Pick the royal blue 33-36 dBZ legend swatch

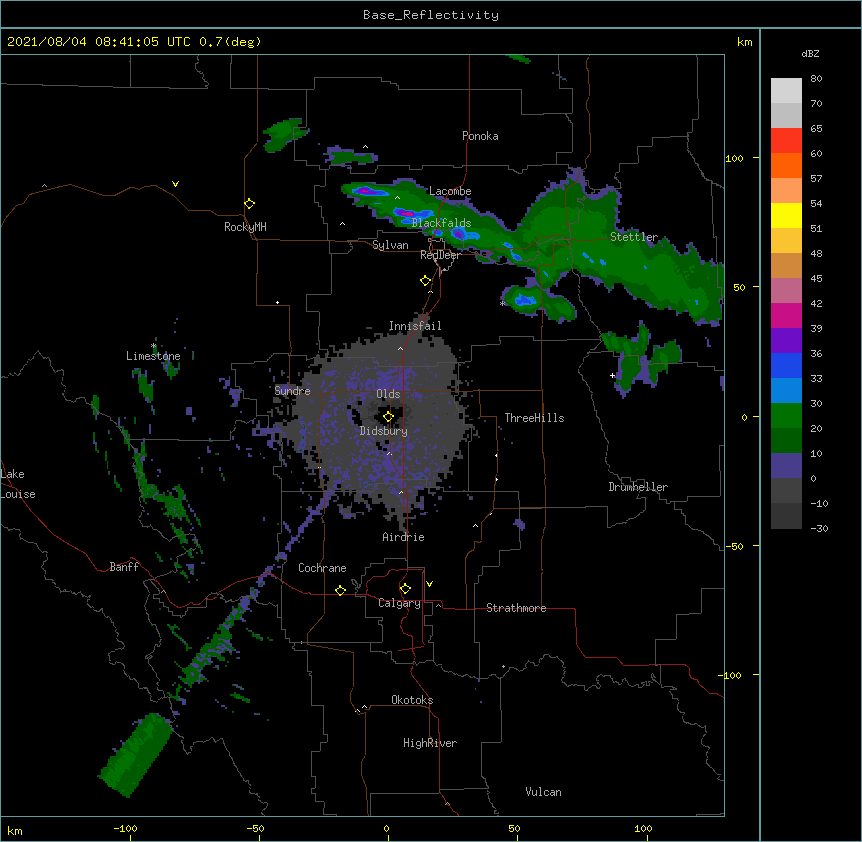click(x=786, y=365)
